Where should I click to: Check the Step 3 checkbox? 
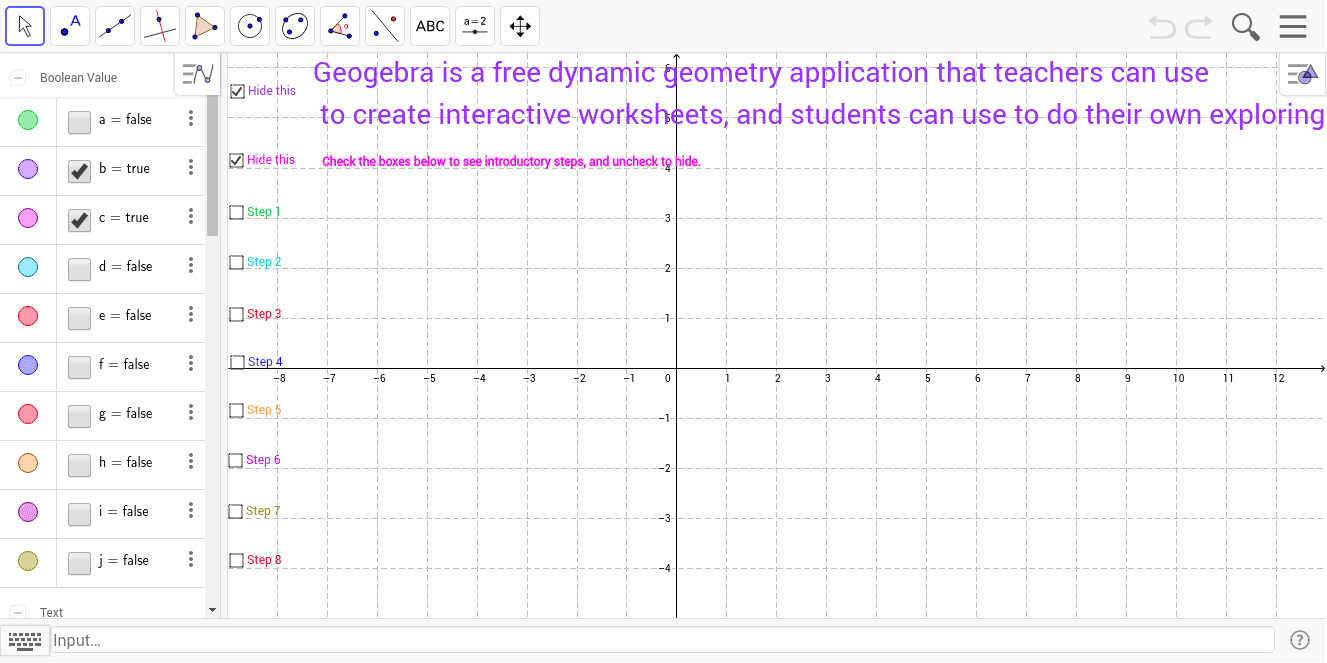(237, 314)
